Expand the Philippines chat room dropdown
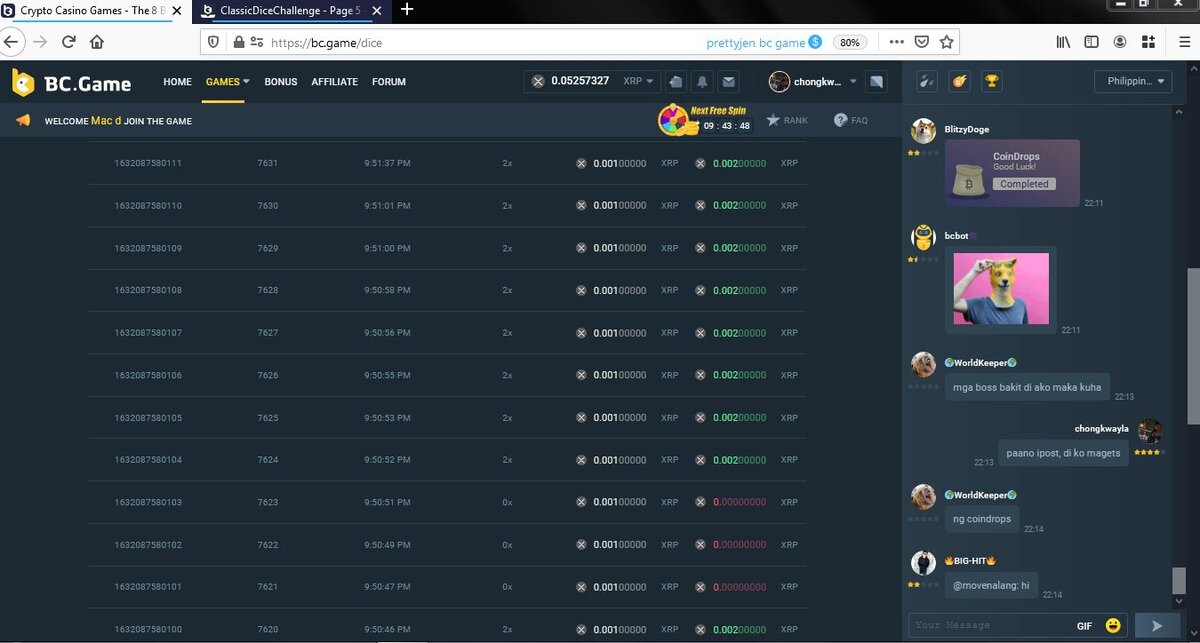This screenshot has height=643, width=1200. coord(1133,82)
